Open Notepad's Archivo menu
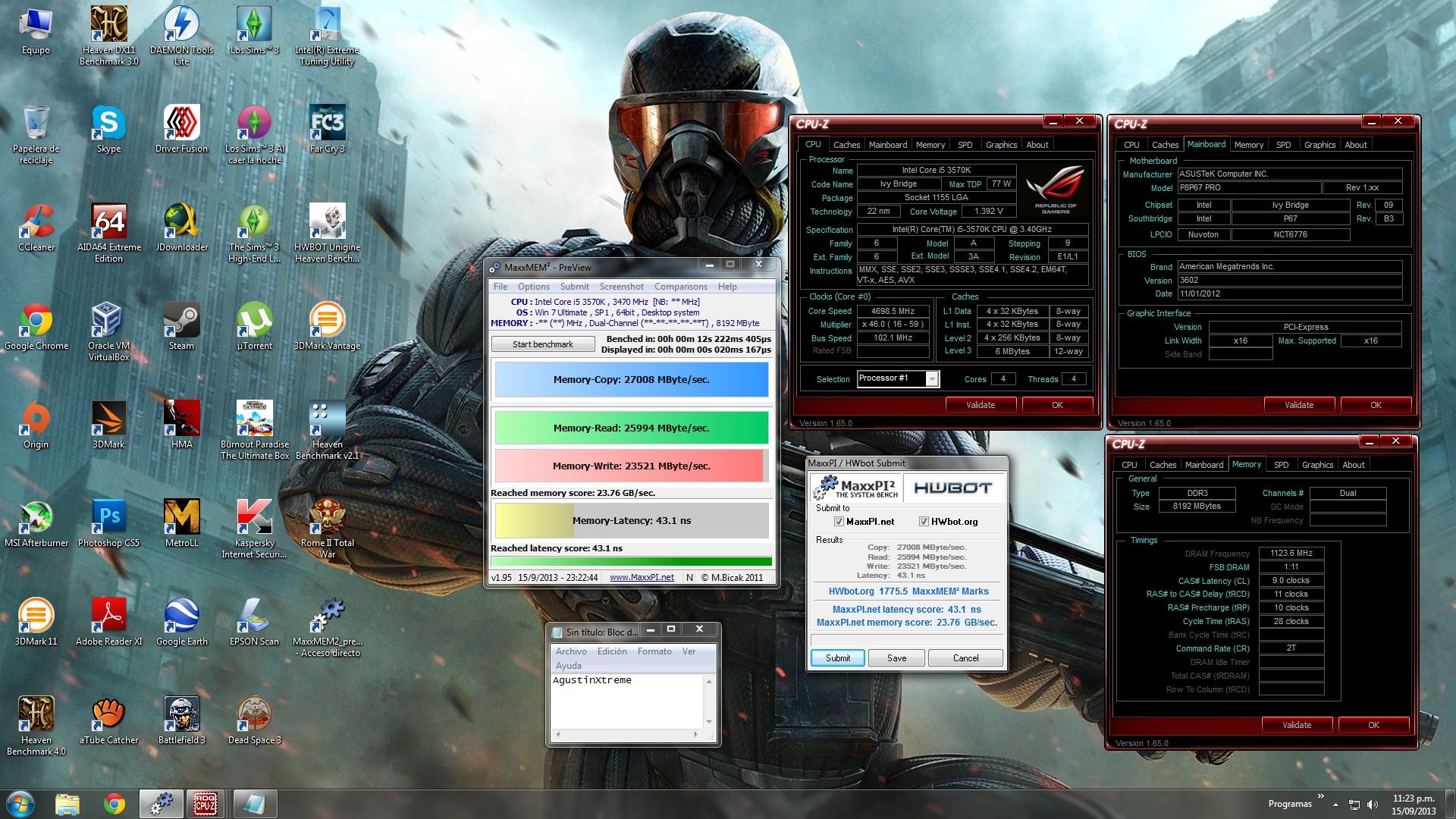Image resolution: width=1456 pixels, height=819 pixels. [x=571, y=651]
